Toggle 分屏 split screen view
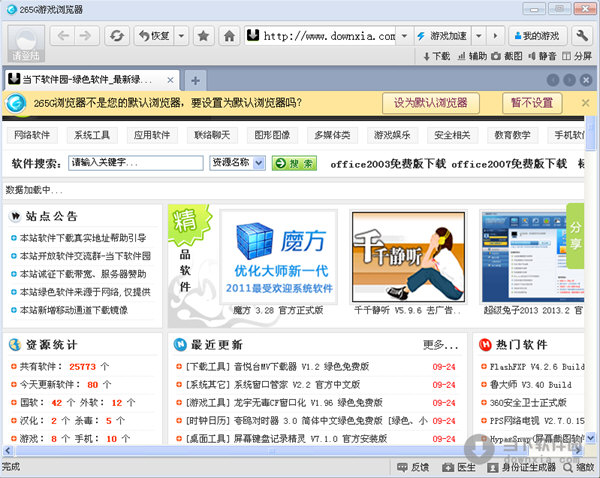This screenshot has width=600, height=478. 577,56
